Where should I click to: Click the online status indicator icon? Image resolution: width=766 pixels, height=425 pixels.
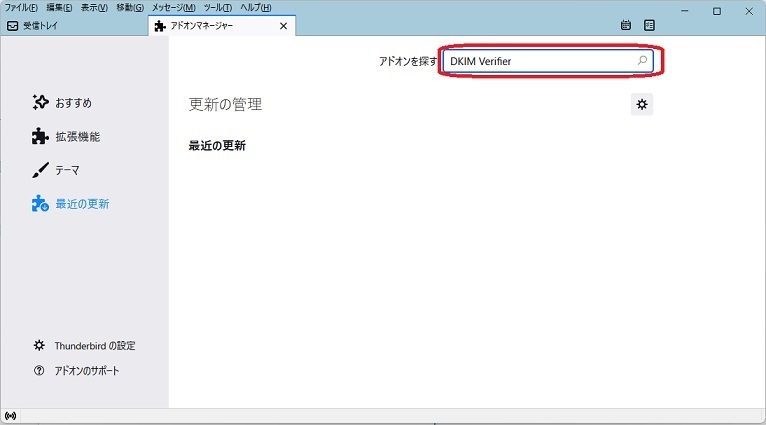[11, 415]
